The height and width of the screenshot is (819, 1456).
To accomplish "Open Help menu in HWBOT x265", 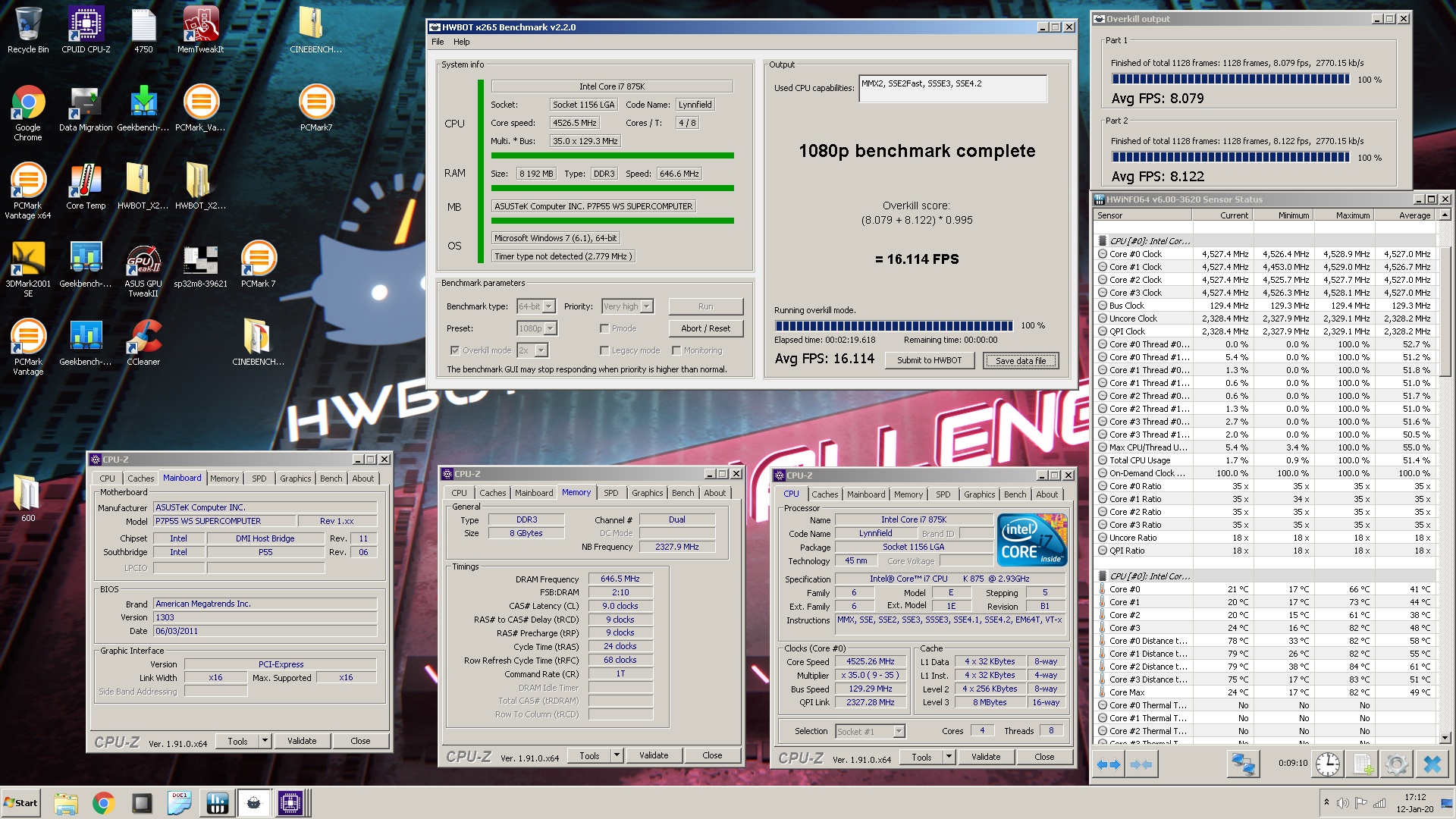I will pos(462,42).
